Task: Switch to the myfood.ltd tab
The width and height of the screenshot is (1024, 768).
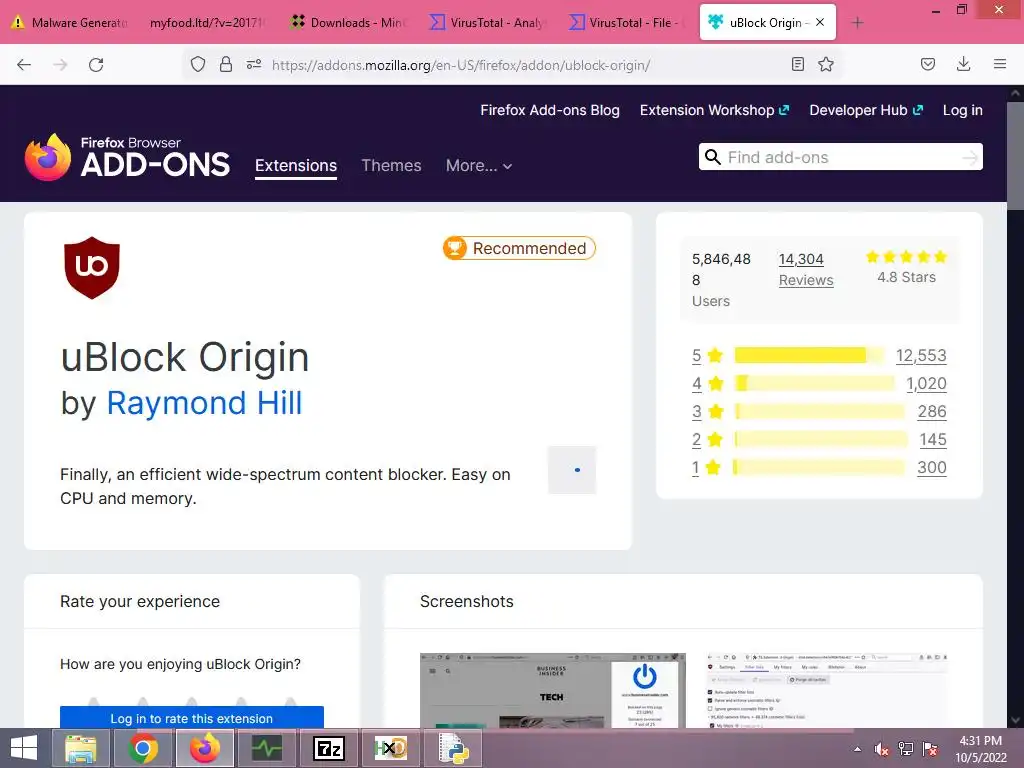Action: [206, 23]
